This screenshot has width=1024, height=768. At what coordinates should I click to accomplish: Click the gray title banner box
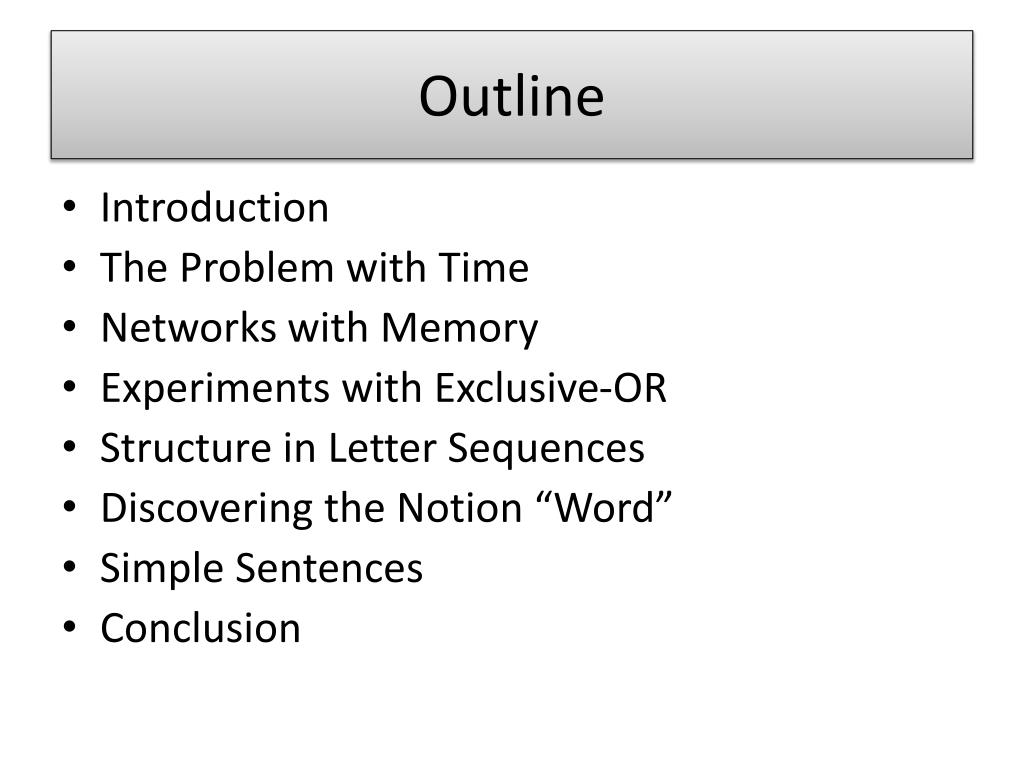(511, 95)
